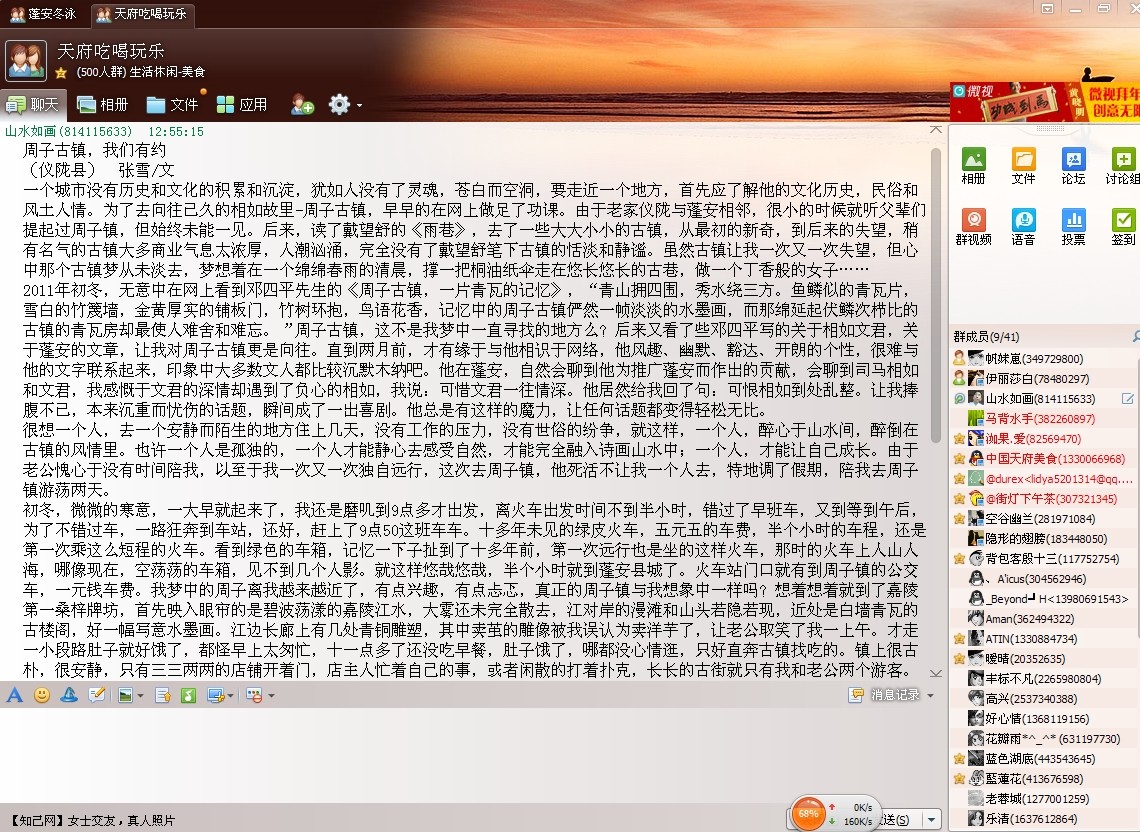Open the emoji smiley picker
The image size is (1140, 832).
[42, 695]
